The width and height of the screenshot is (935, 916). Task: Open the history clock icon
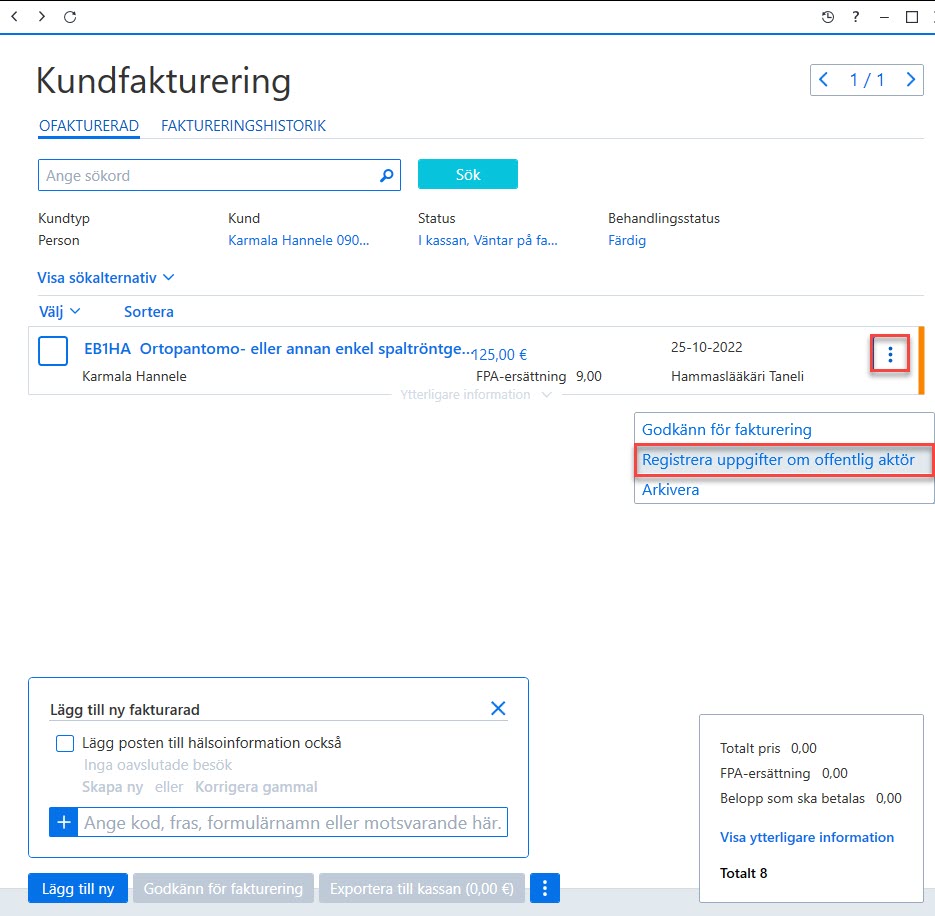coord(828,17)
